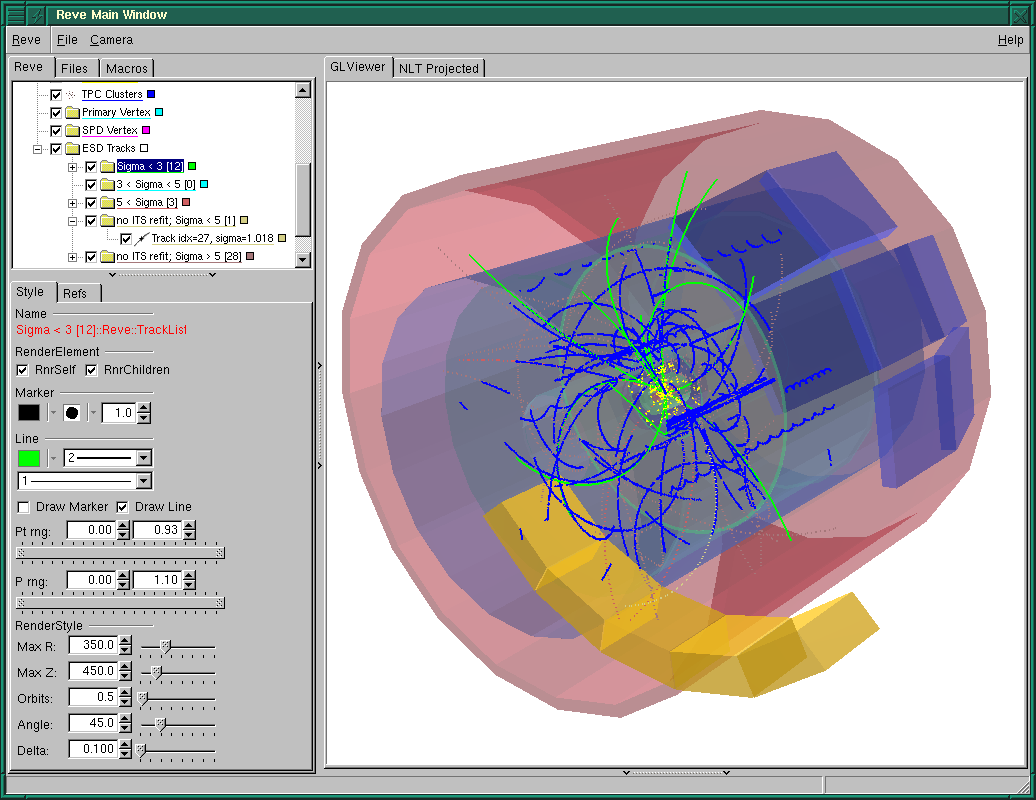
Task: Click Help in the top-right corner
Action: (1010, 40)
